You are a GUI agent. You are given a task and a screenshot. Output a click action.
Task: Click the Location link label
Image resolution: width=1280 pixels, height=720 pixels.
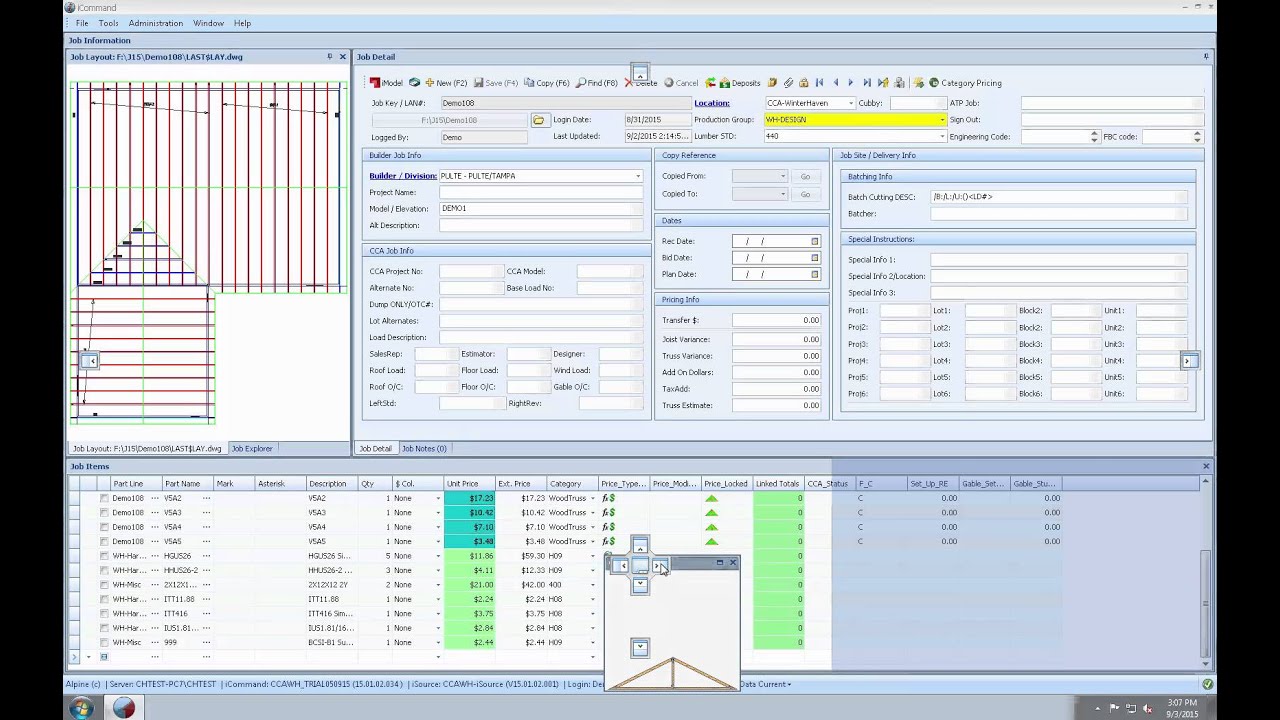(x=712, y=103)
